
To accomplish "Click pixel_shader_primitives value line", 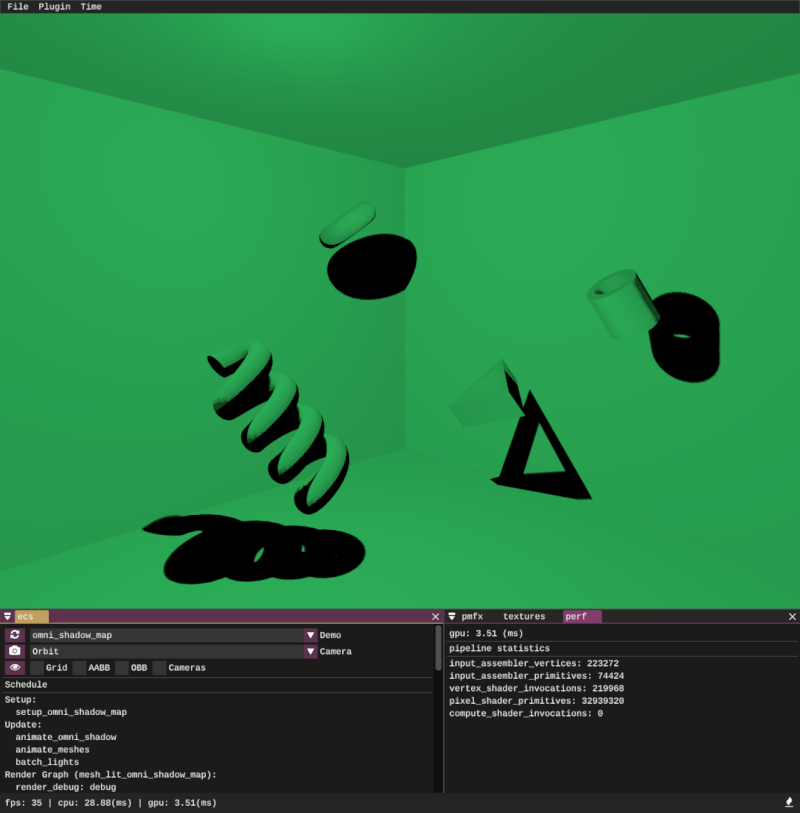I will (x=537, y=700).
